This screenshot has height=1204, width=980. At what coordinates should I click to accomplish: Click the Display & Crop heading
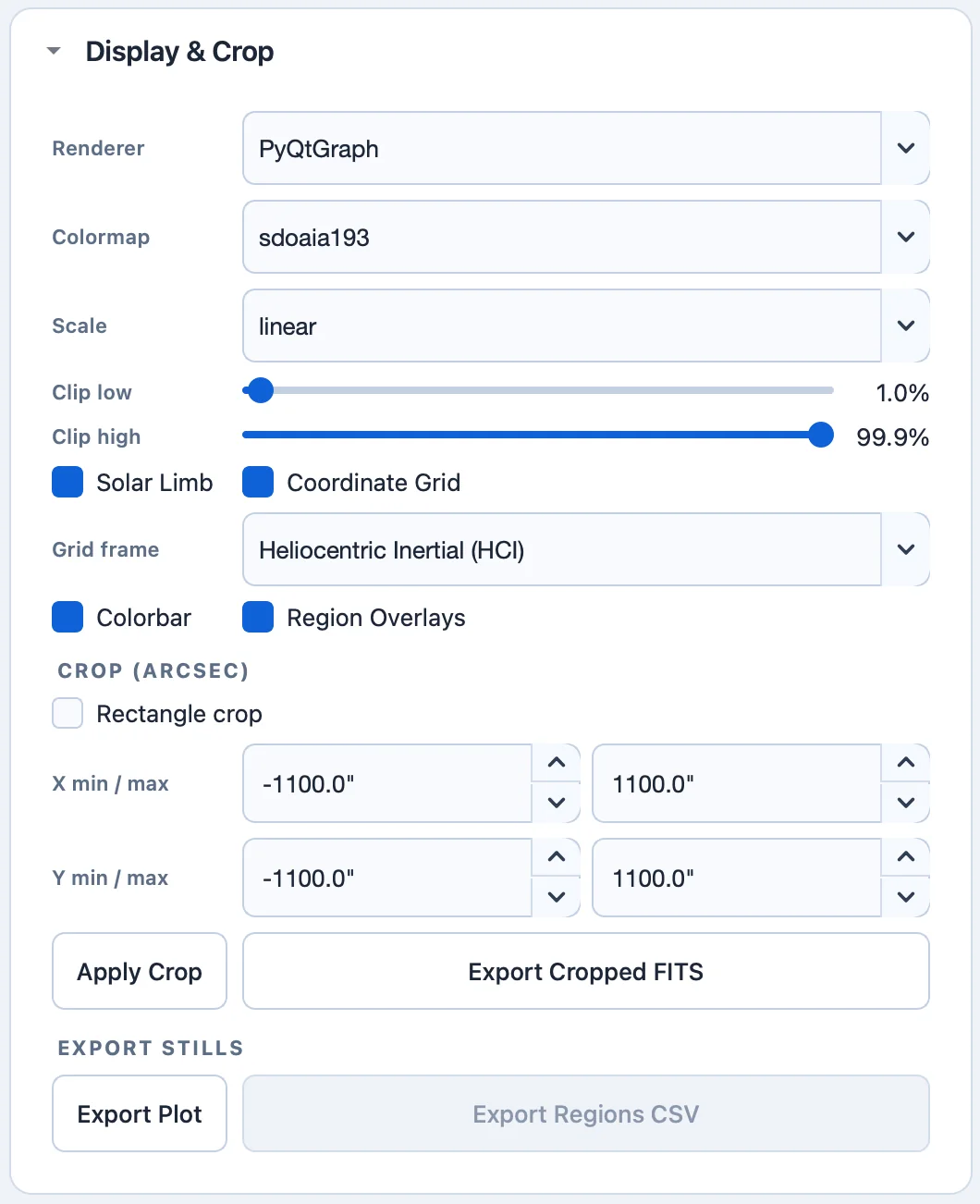point(179,52)
